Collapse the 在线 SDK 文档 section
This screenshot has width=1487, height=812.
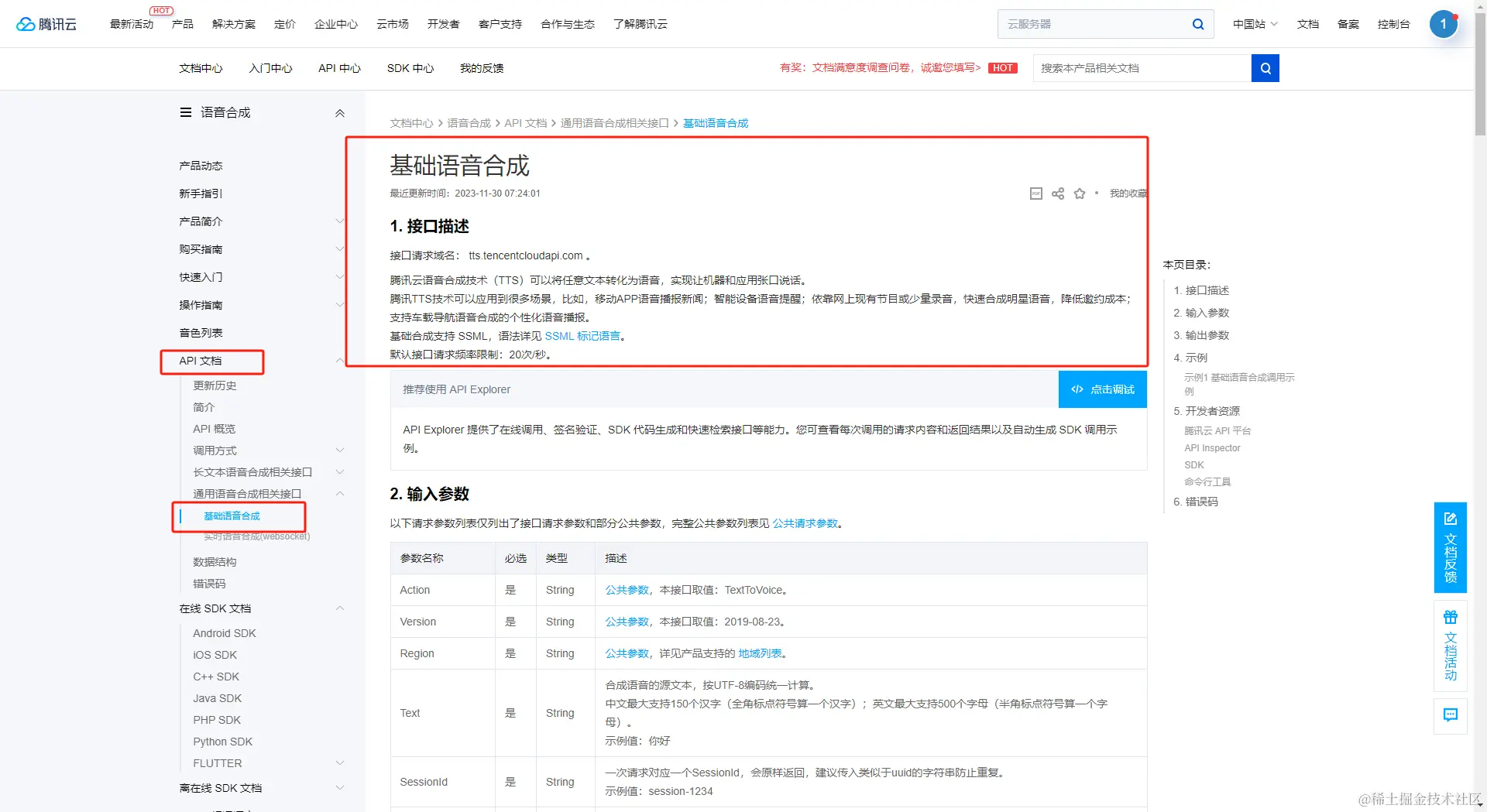[339, 608]
